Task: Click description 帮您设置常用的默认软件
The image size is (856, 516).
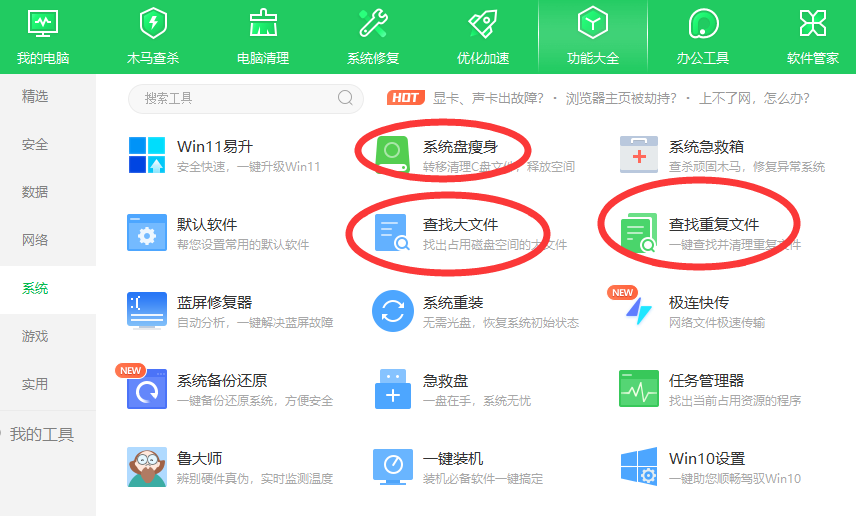Action: [x=243, y=245]
